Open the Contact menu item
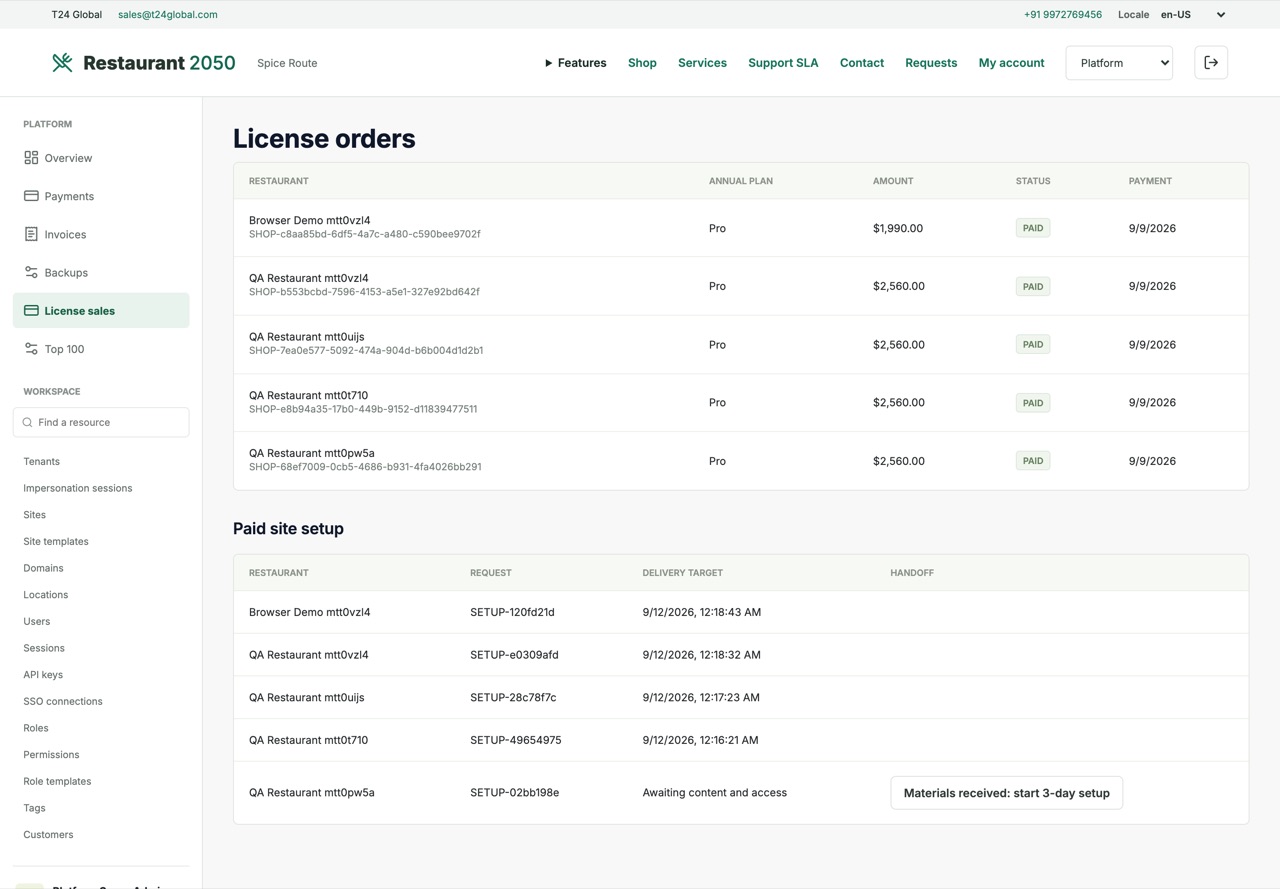 [x=862, y=63]
